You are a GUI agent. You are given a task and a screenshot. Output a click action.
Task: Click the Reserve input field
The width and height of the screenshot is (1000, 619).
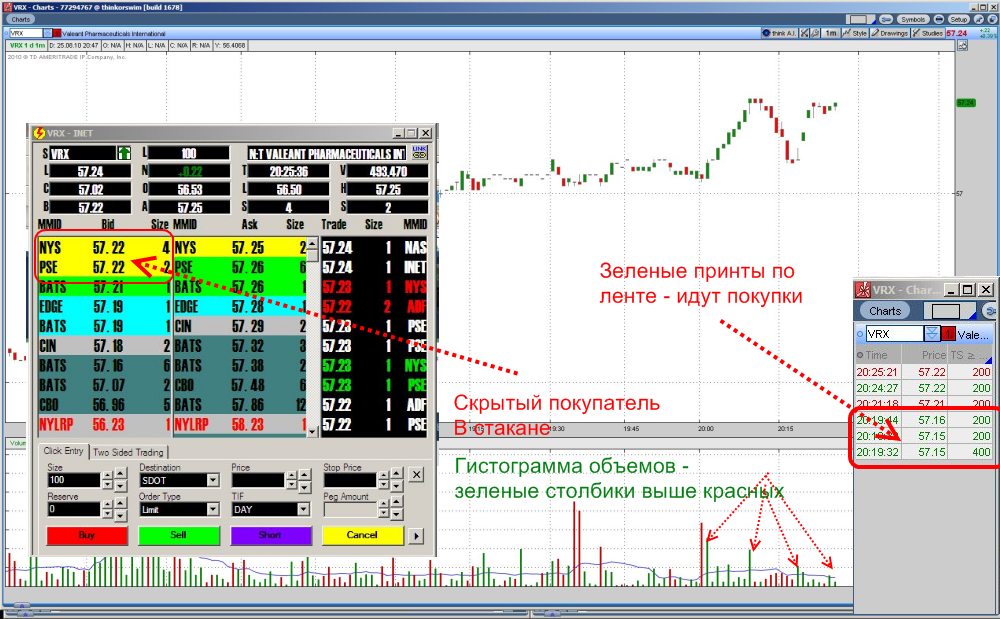(73, 509)
